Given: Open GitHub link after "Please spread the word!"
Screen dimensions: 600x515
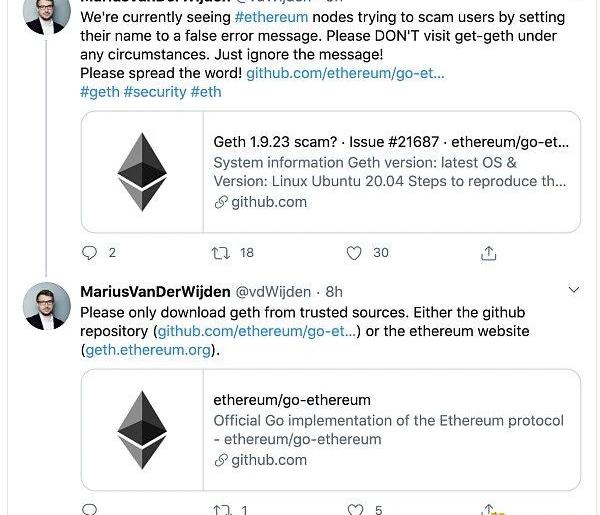Looking at the screenshot, I should [345, 74].
